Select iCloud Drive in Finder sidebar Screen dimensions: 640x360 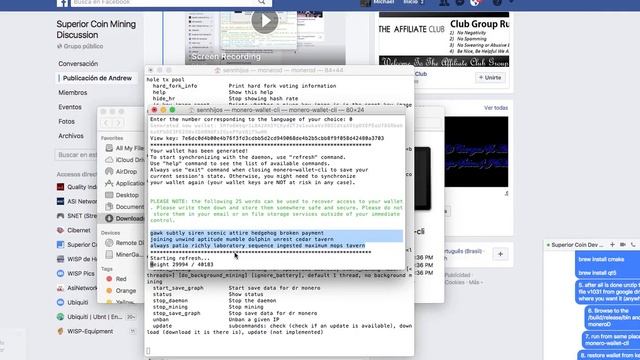point(124,160)
